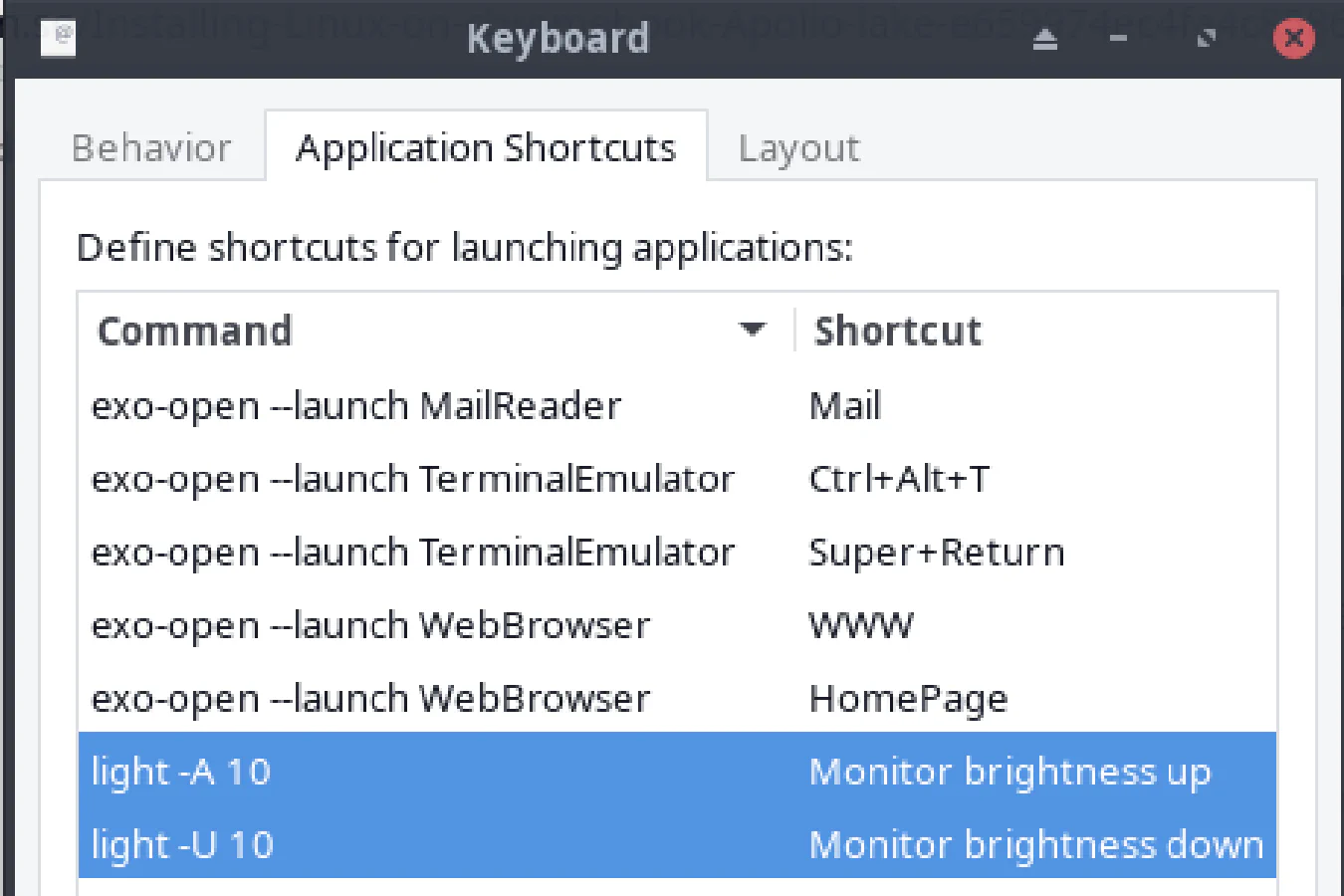Screen dimensions: 1344x896
Task: Open the Application Shortcuts tab
Action: (x=484, y=146)
